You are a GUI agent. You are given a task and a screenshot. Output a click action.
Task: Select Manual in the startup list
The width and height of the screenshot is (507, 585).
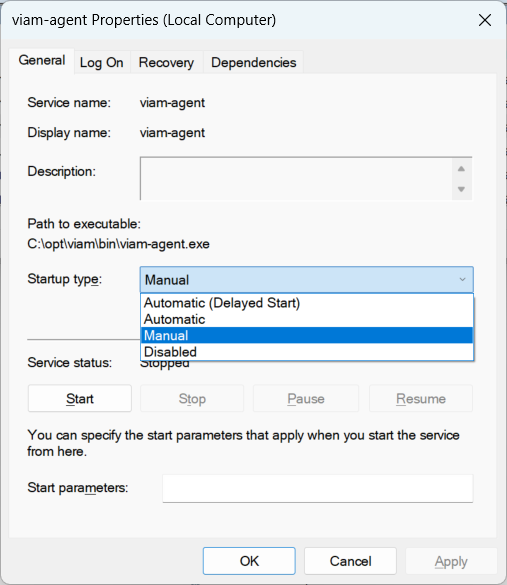[x=307, y=335]
